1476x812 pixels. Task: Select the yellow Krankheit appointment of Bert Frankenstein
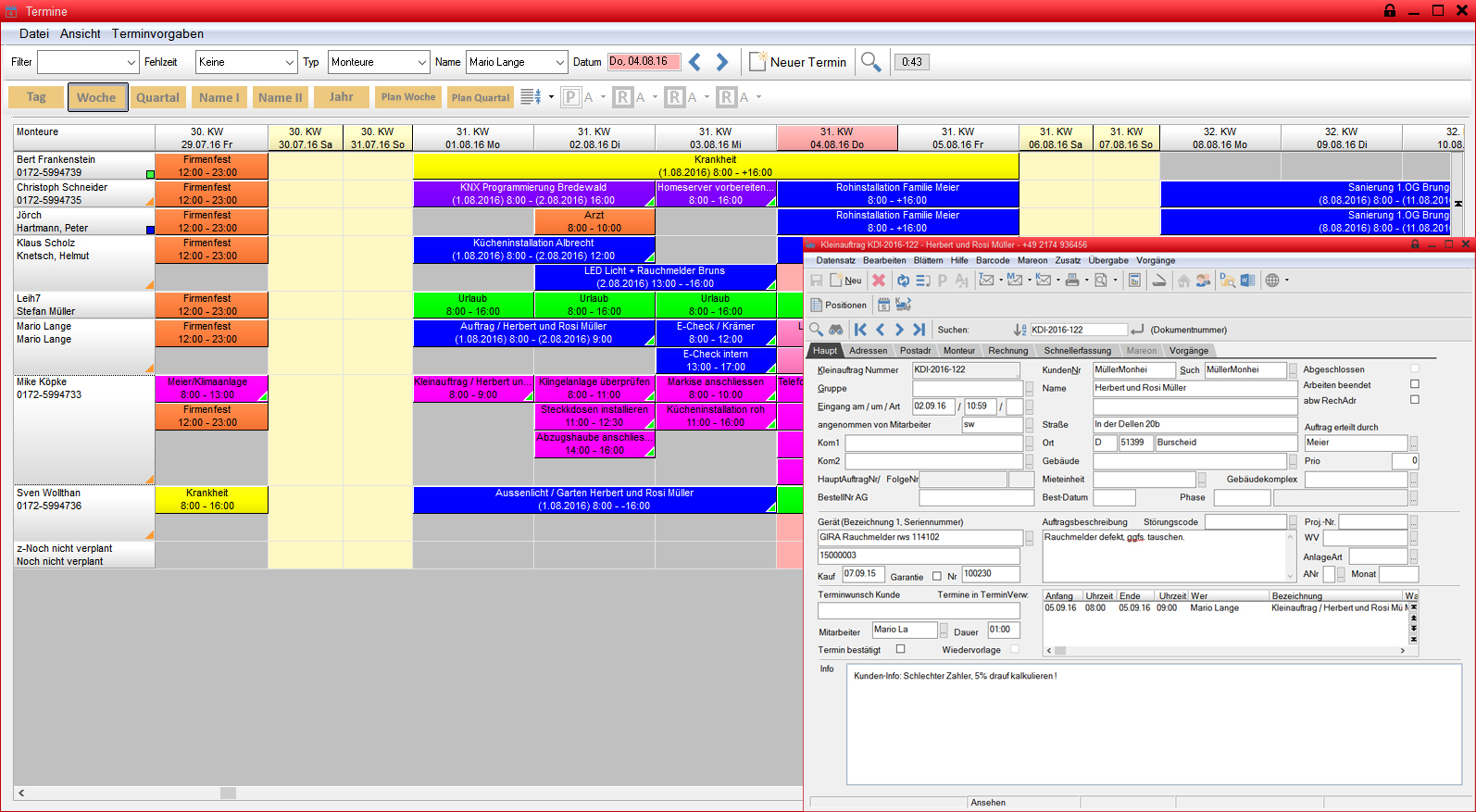click(x=716, y=166)
